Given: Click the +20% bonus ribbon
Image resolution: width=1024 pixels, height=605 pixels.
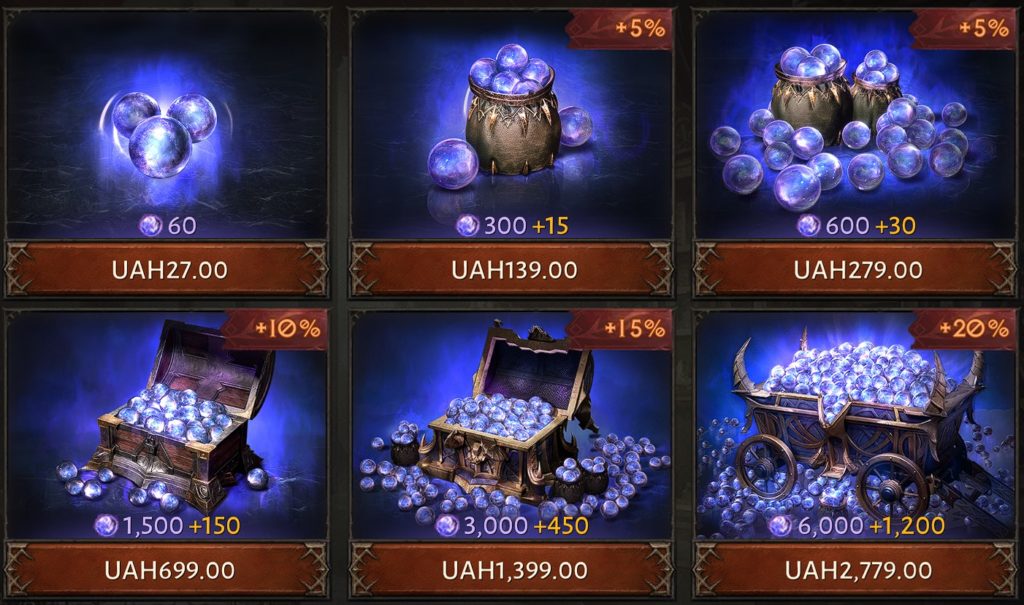Looking at the screenshot, I should (x=964, y=329).
